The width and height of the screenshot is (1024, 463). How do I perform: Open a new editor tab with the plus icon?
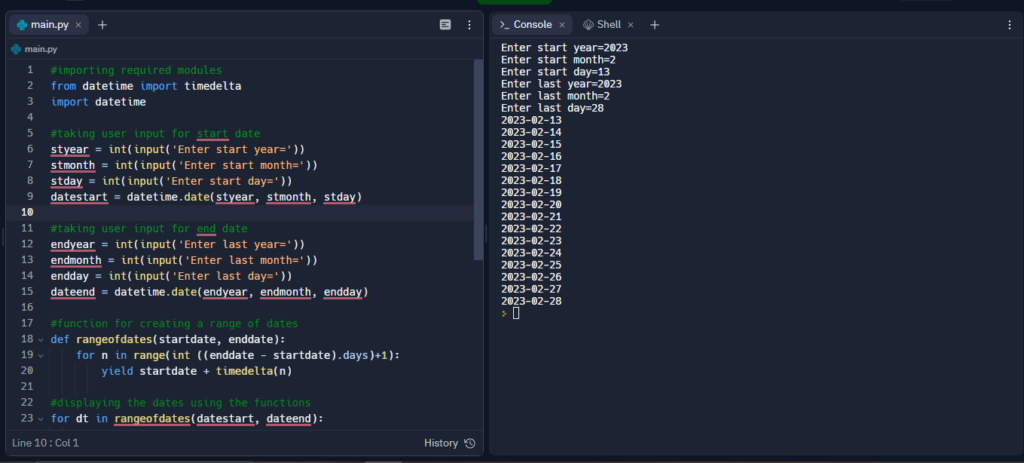tap(102, 25)
